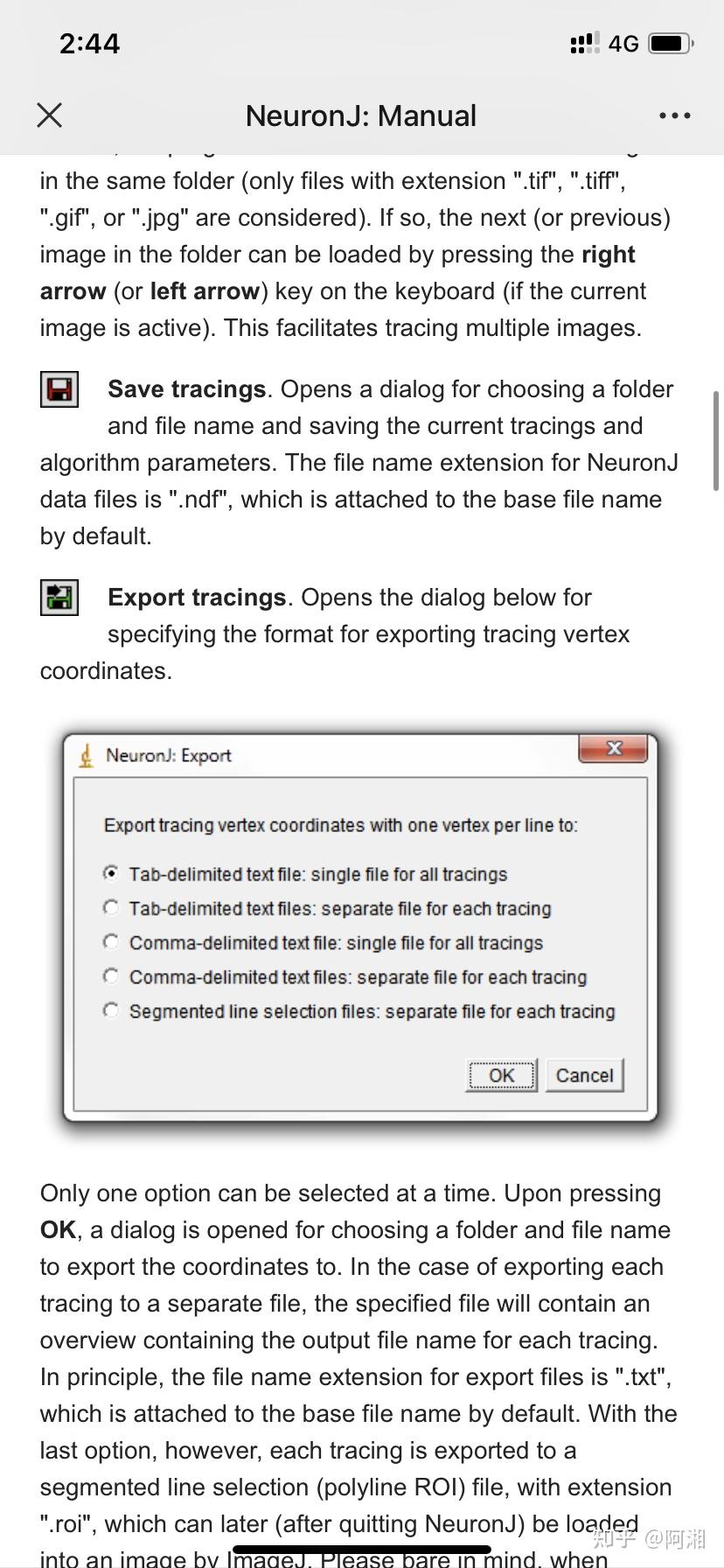Tap the battery status icon
Screen dimensions: 724x1568
click(671, 43)
